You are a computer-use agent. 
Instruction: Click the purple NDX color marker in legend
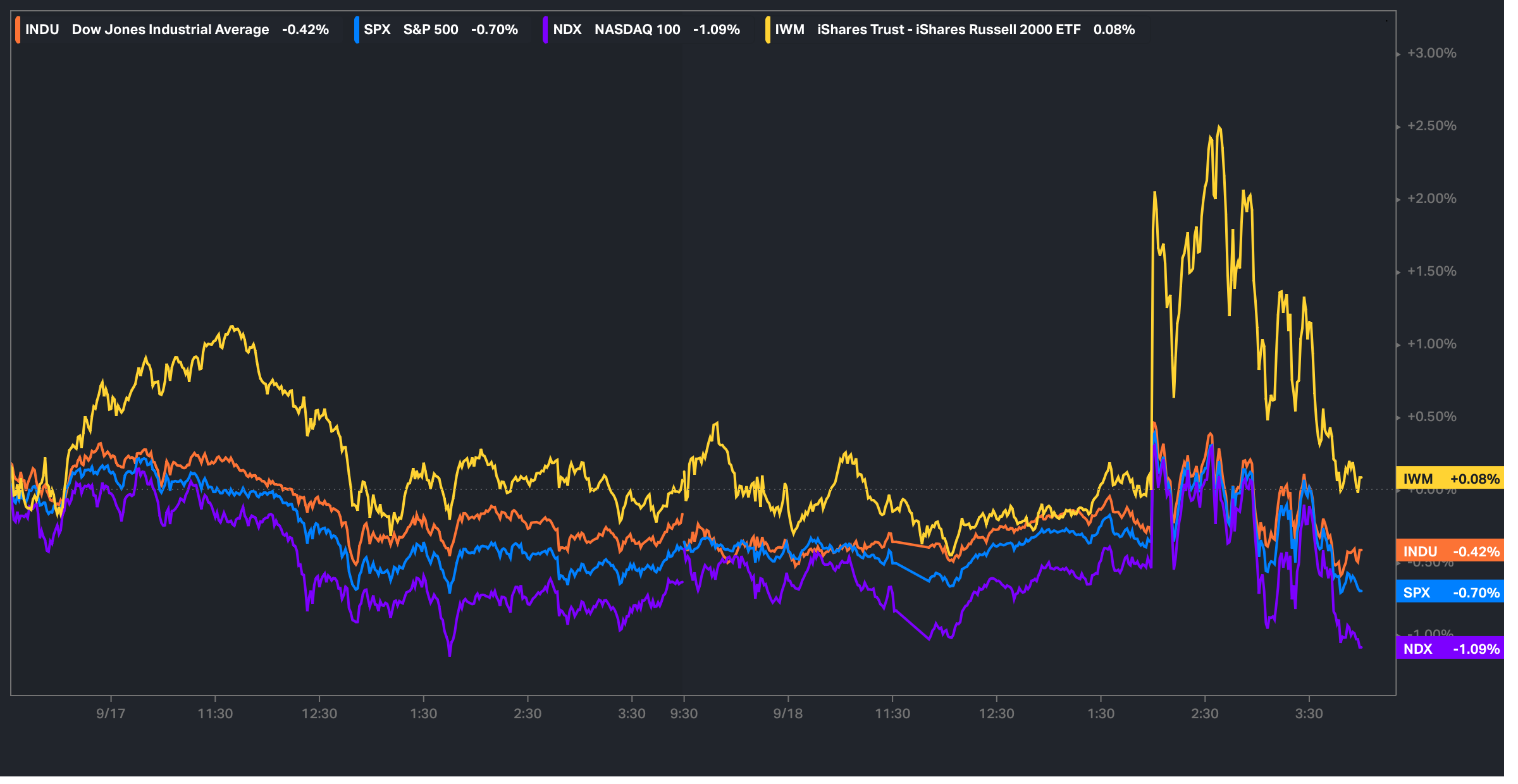coord(545,30)
